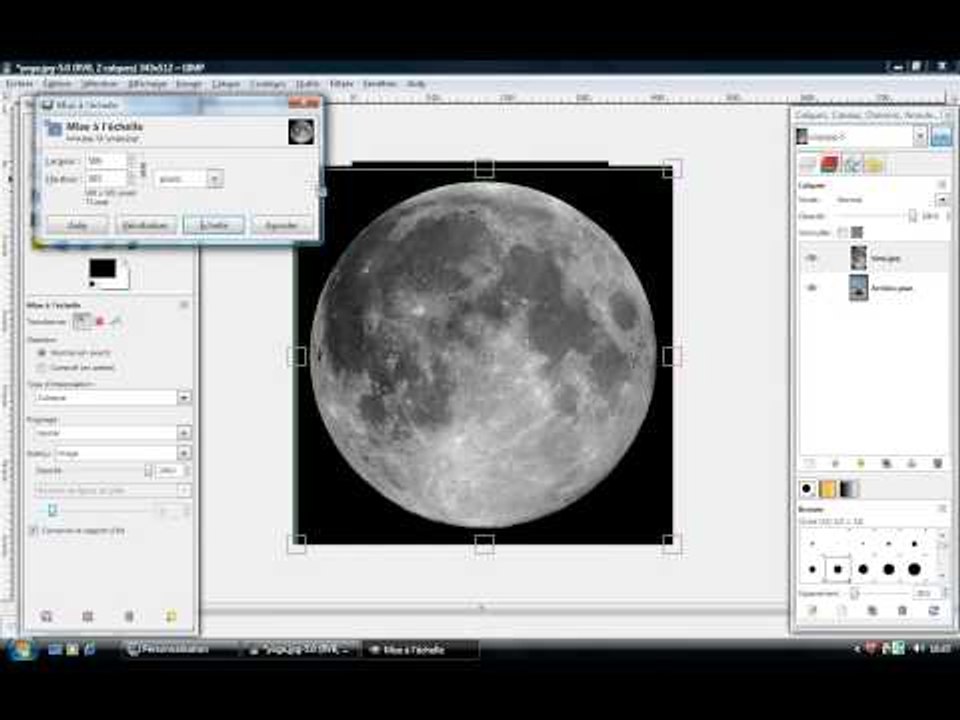Viewport: 960px width, 720px height.
Task: Pick the largest hard round brush in grid
Action: 914,569
